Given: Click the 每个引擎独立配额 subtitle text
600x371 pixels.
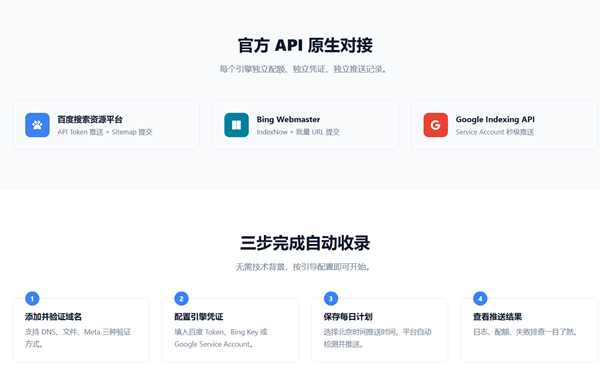Looking at the screenshot, I should tap(303, 69).
